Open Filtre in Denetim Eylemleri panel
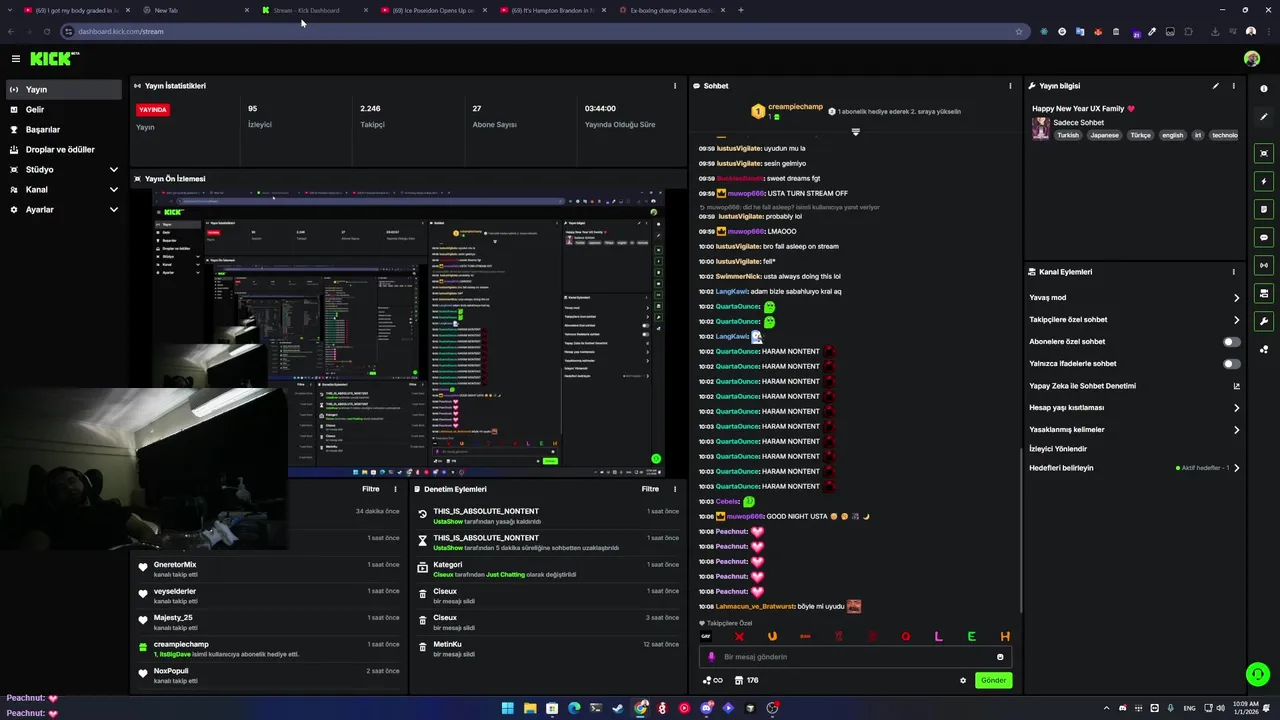 tap(650, 489)
